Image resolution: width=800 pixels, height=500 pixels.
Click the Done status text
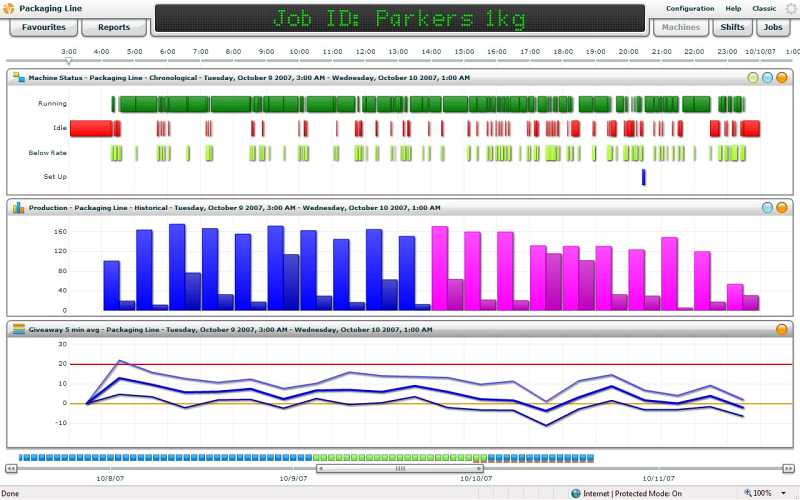[10, 493]
